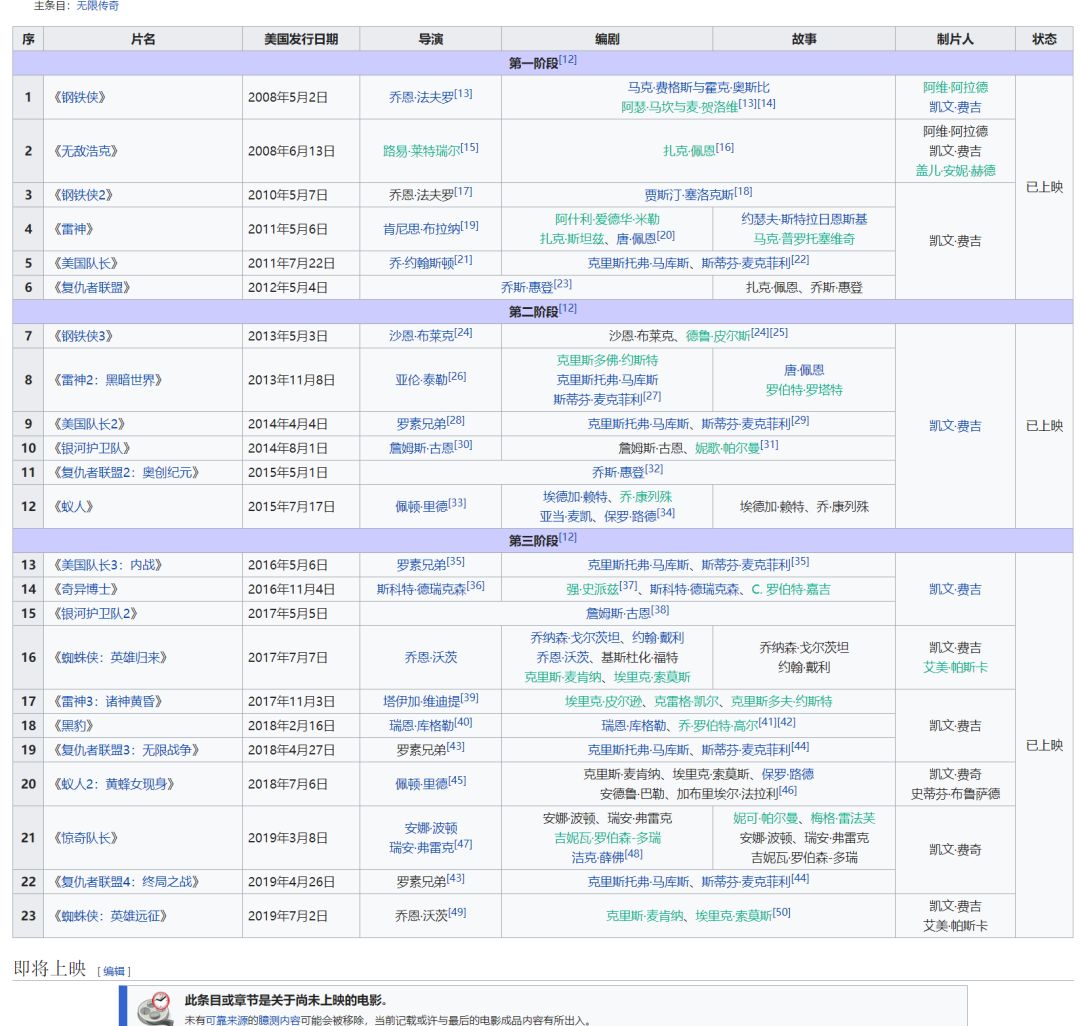Open director 塔伊加·维迪提 link

(422, 701)
